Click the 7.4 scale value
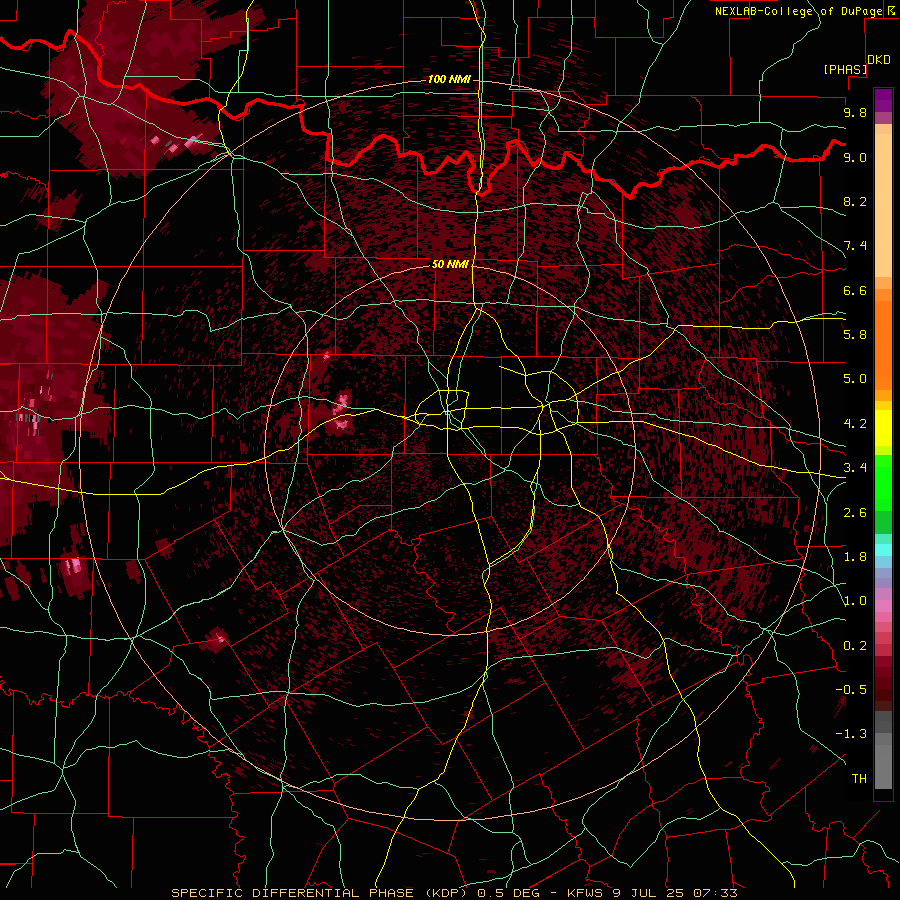Screen dimensions: 900x900 (855, 246)
